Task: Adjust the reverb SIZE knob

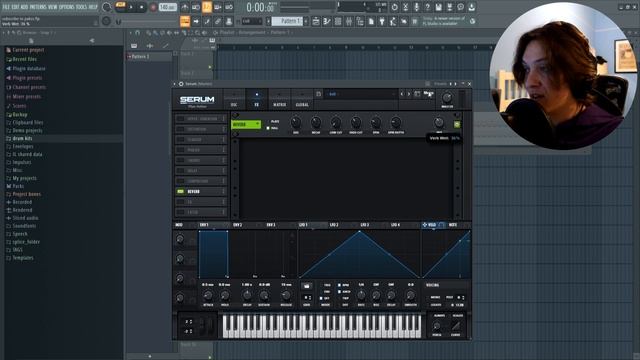Action: point(296,122)
